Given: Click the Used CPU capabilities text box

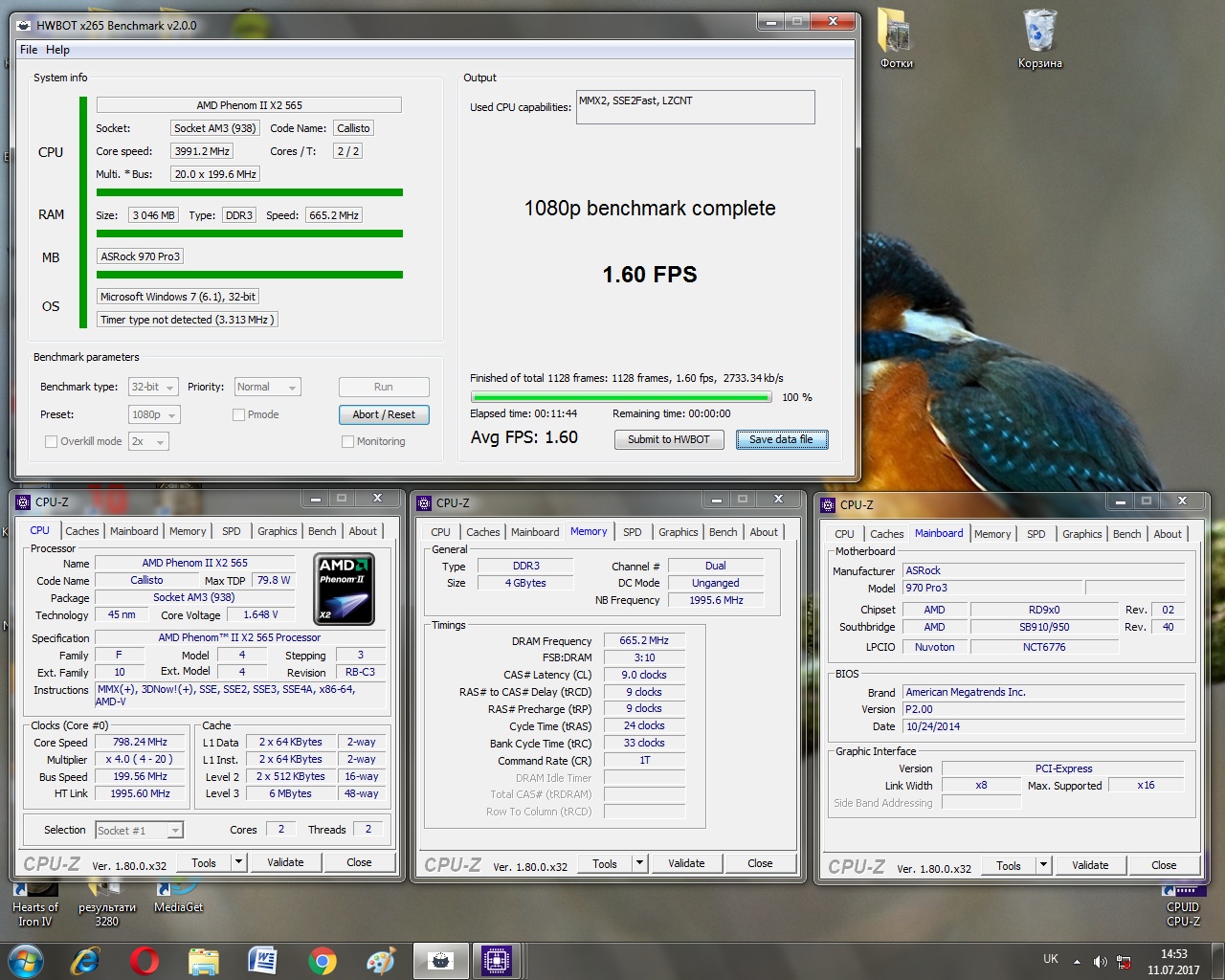Looking at the screenshot, I should click(695, 107).
